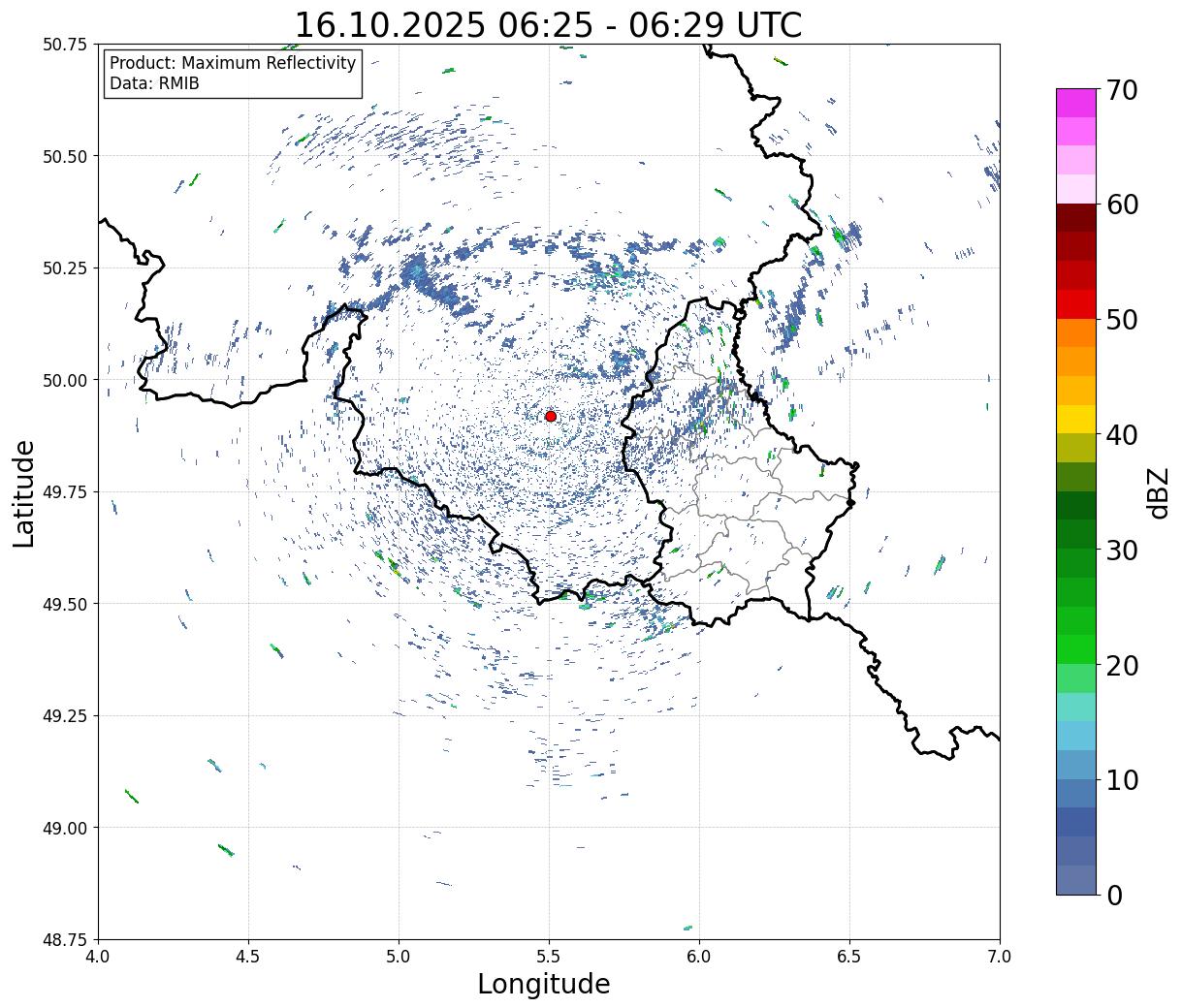
Task: Click the latitude tick label '49.50'
Action: coord(65,604)
